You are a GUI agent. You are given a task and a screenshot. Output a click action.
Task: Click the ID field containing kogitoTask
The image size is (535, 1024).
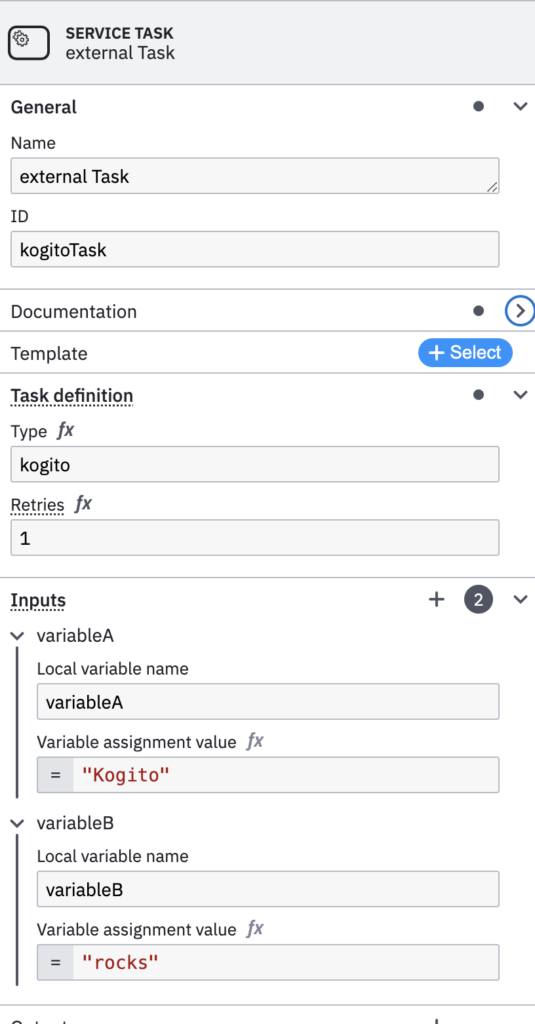pyautogui.click(x=255, y=249)
